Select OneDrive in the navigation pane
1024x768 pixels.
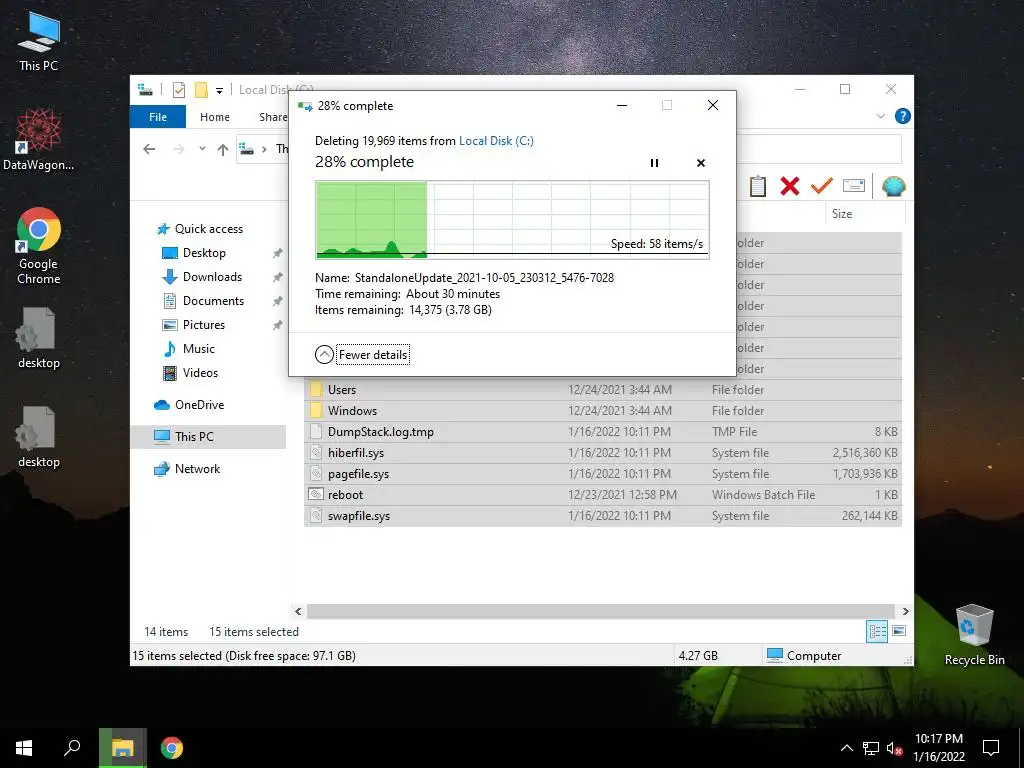[x=199, y=405]
